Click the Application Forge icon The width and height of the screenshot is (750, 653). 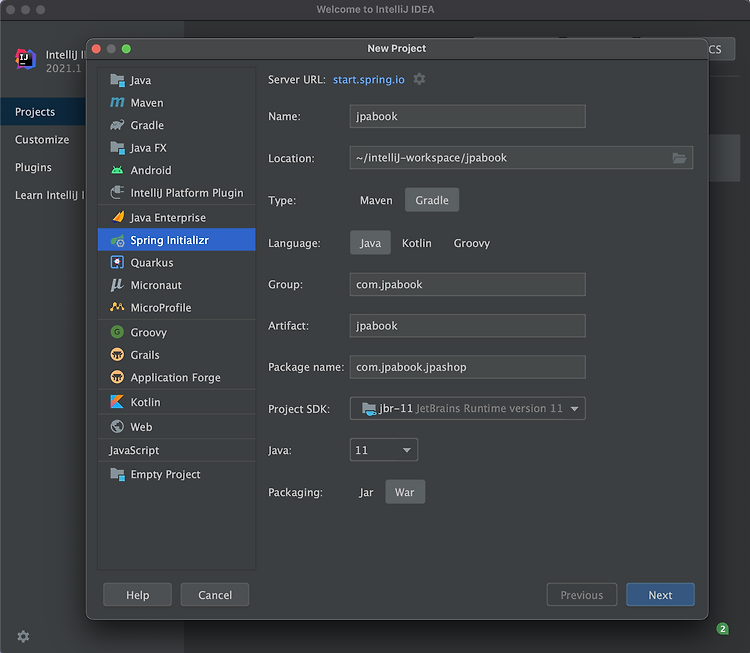tap(117, 377)
